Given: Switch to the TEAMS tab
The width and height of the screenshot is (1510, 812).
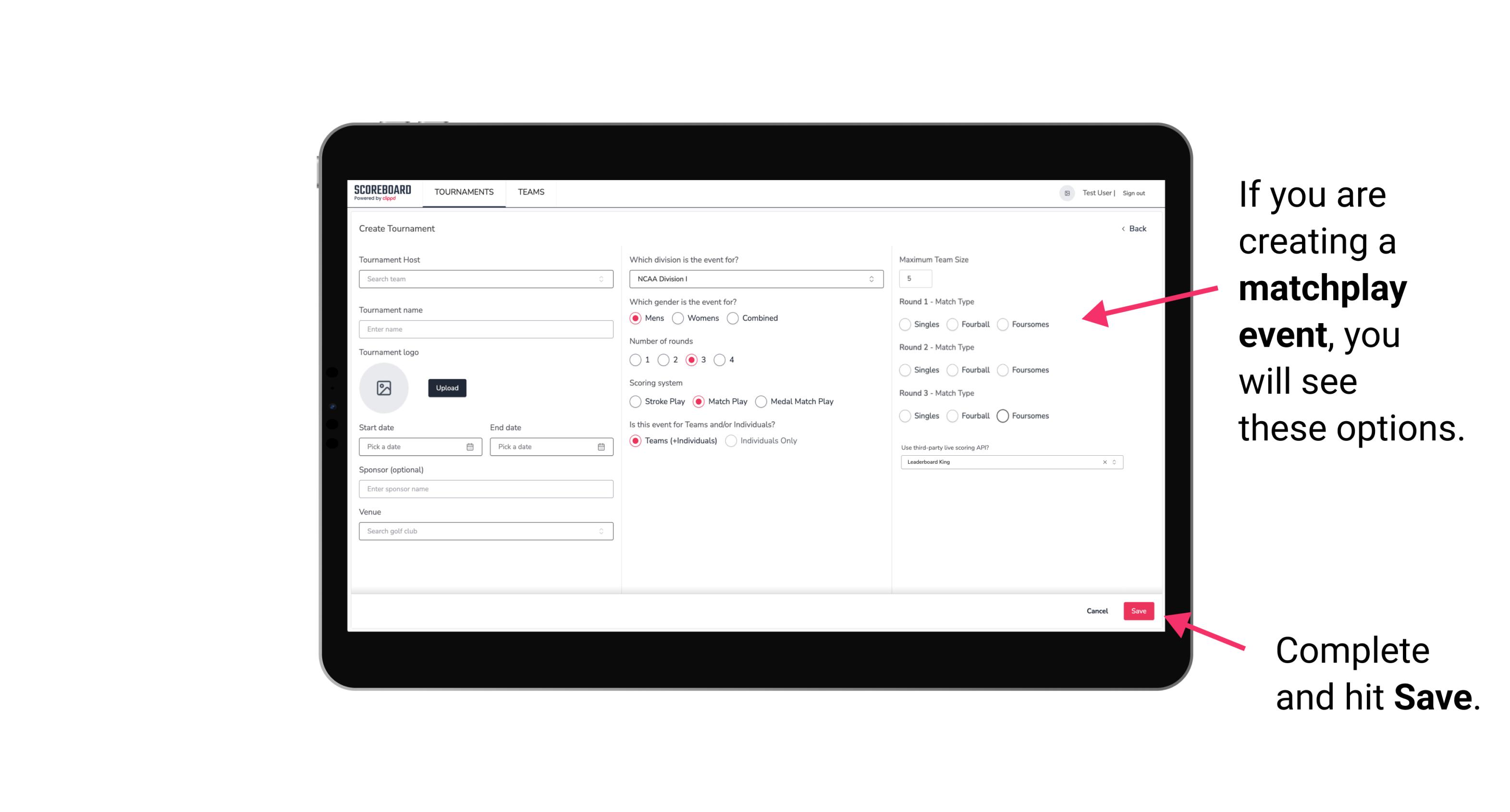Looking at the screenshot, I should coord(530,192).
